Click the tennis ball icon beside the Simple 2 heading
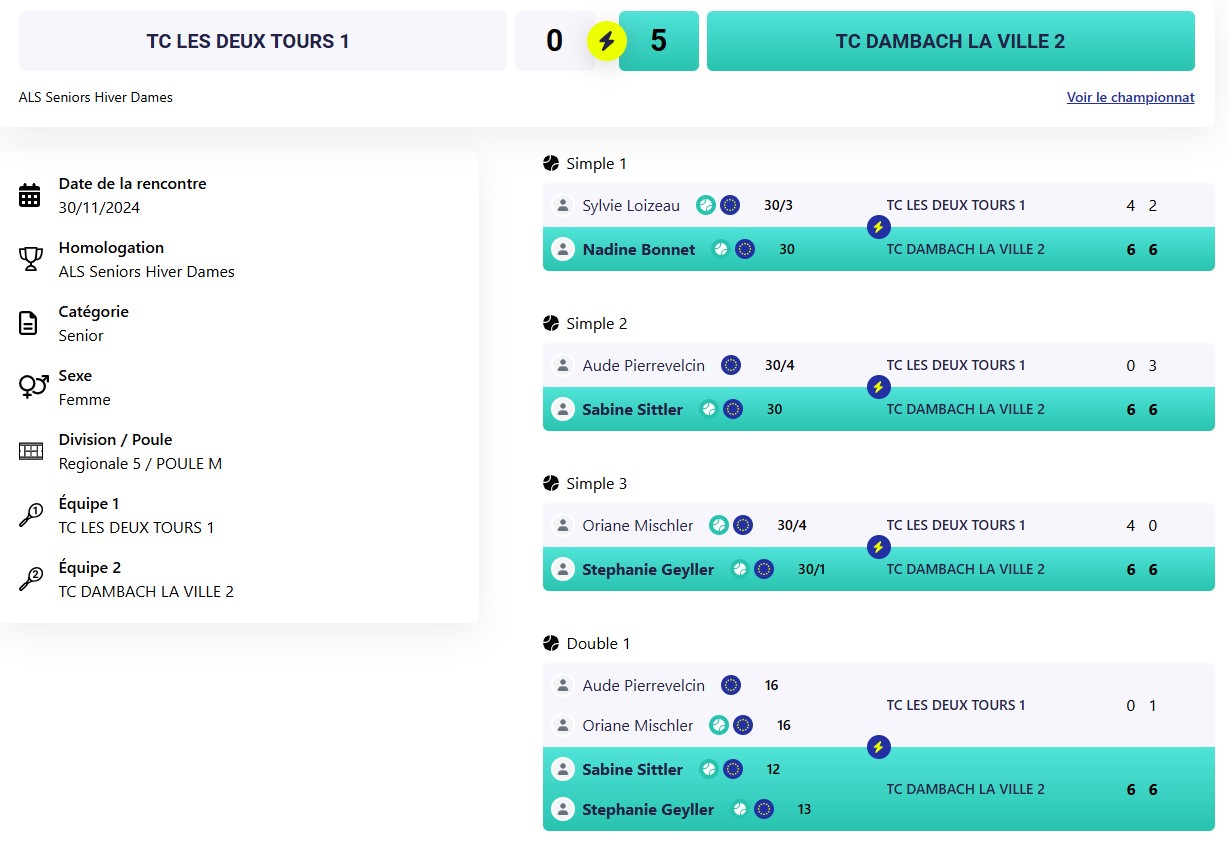 pos(551,323)
